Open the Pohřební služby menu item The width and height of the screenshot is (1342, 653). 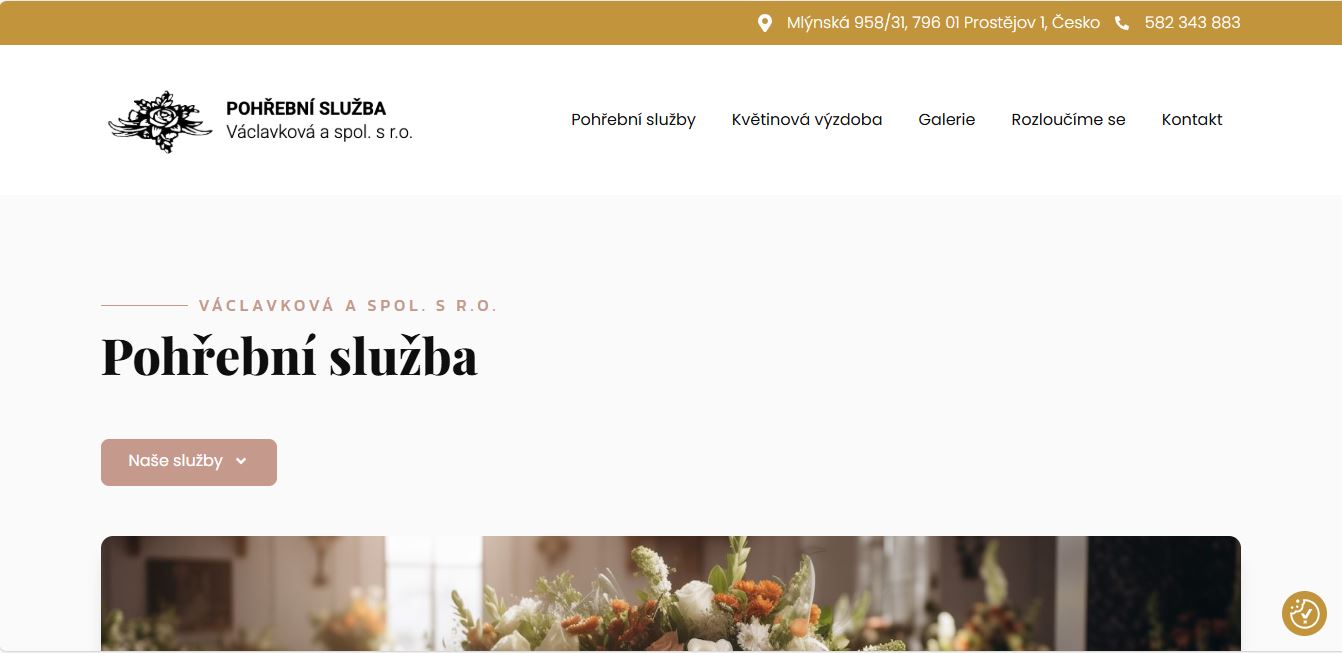point(633,120)
